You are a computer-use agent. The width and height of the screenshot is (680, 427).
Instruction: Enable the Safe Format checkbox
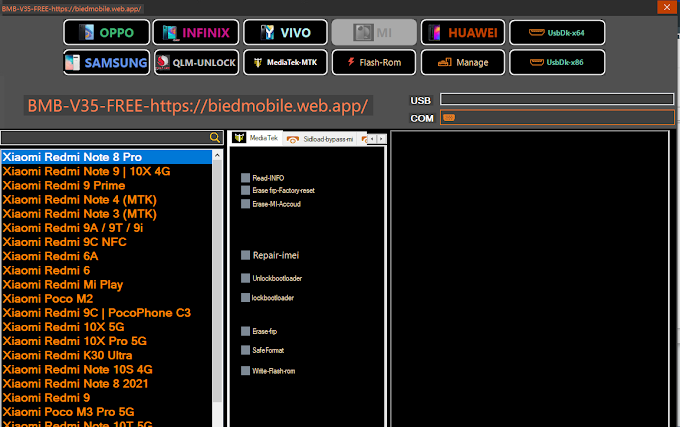245,350
